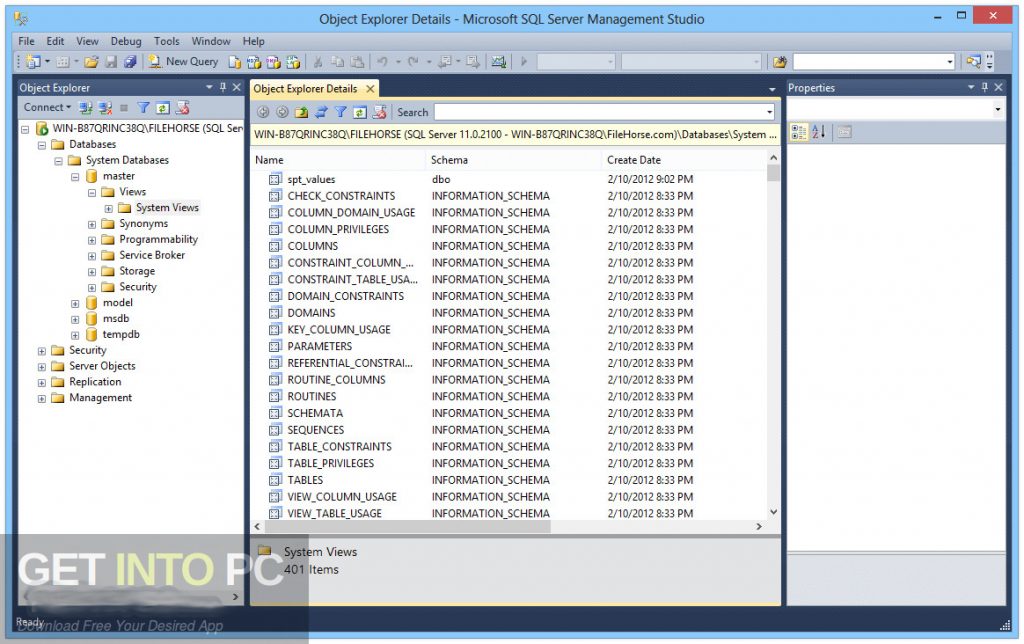Click the Find in Files icon
The image size is (1024, 644).
(x=780, y=62)
